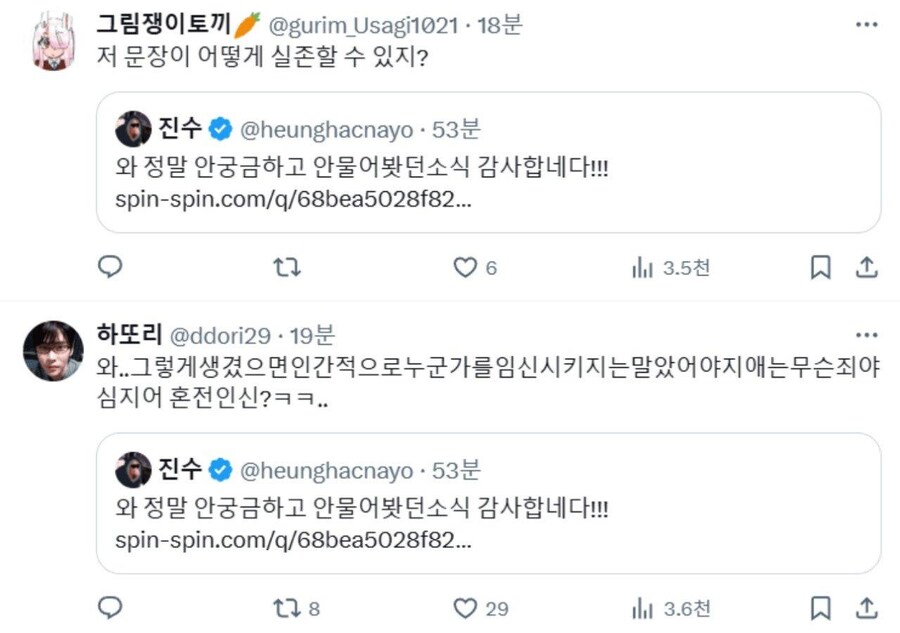Like 그림쟁이토끼's tweet with the heart icon

pos(463,267)
